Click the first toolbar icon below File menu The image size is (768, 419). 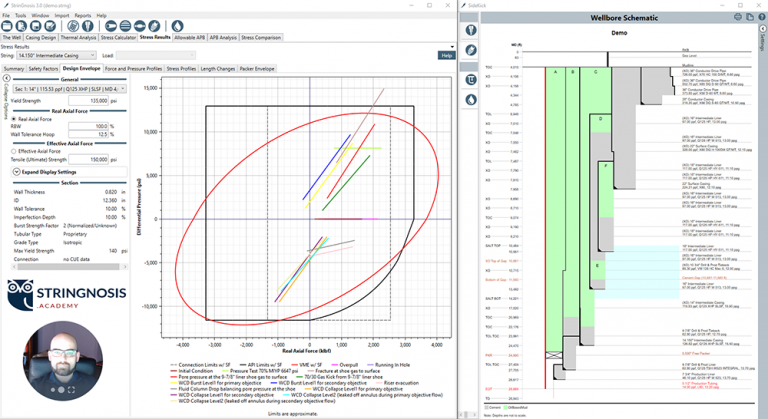7,25
